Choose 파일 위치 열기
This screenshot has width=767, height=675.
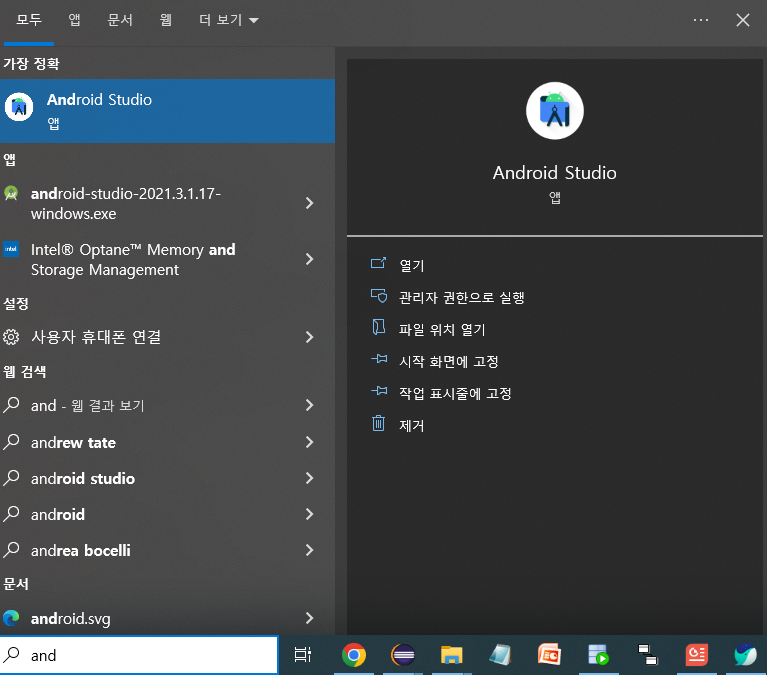[x=442, y=330]
